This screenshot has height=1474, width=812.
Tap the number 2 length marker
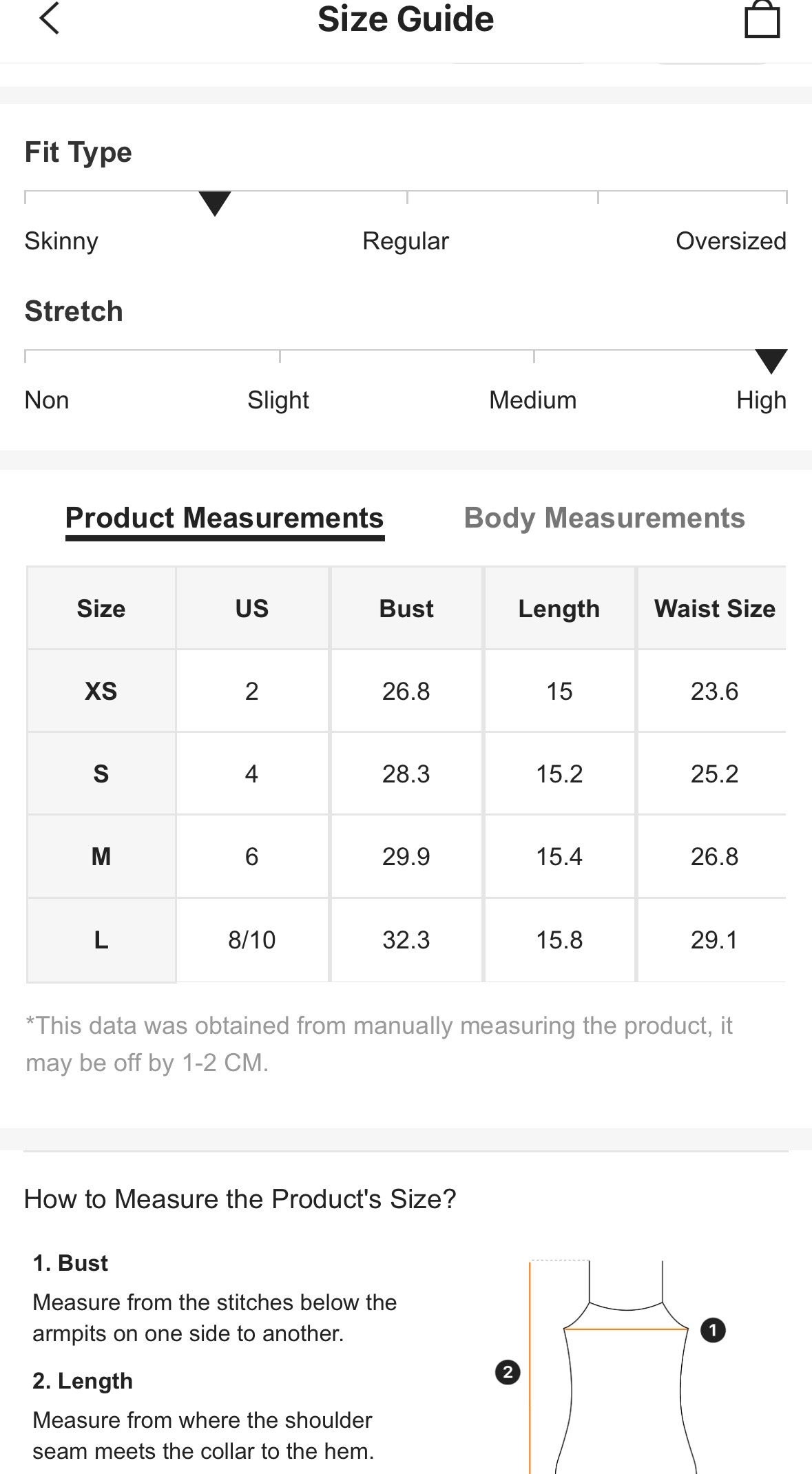(x=508, y=1372)
